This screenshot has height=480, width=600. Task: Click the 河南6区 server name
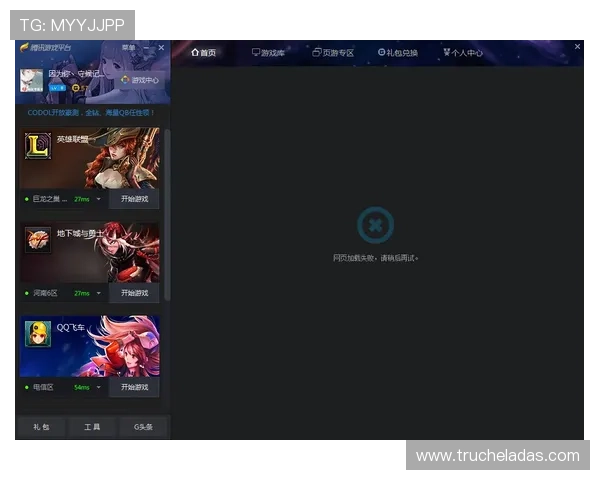pyautogui.click(x=45, y=293)
